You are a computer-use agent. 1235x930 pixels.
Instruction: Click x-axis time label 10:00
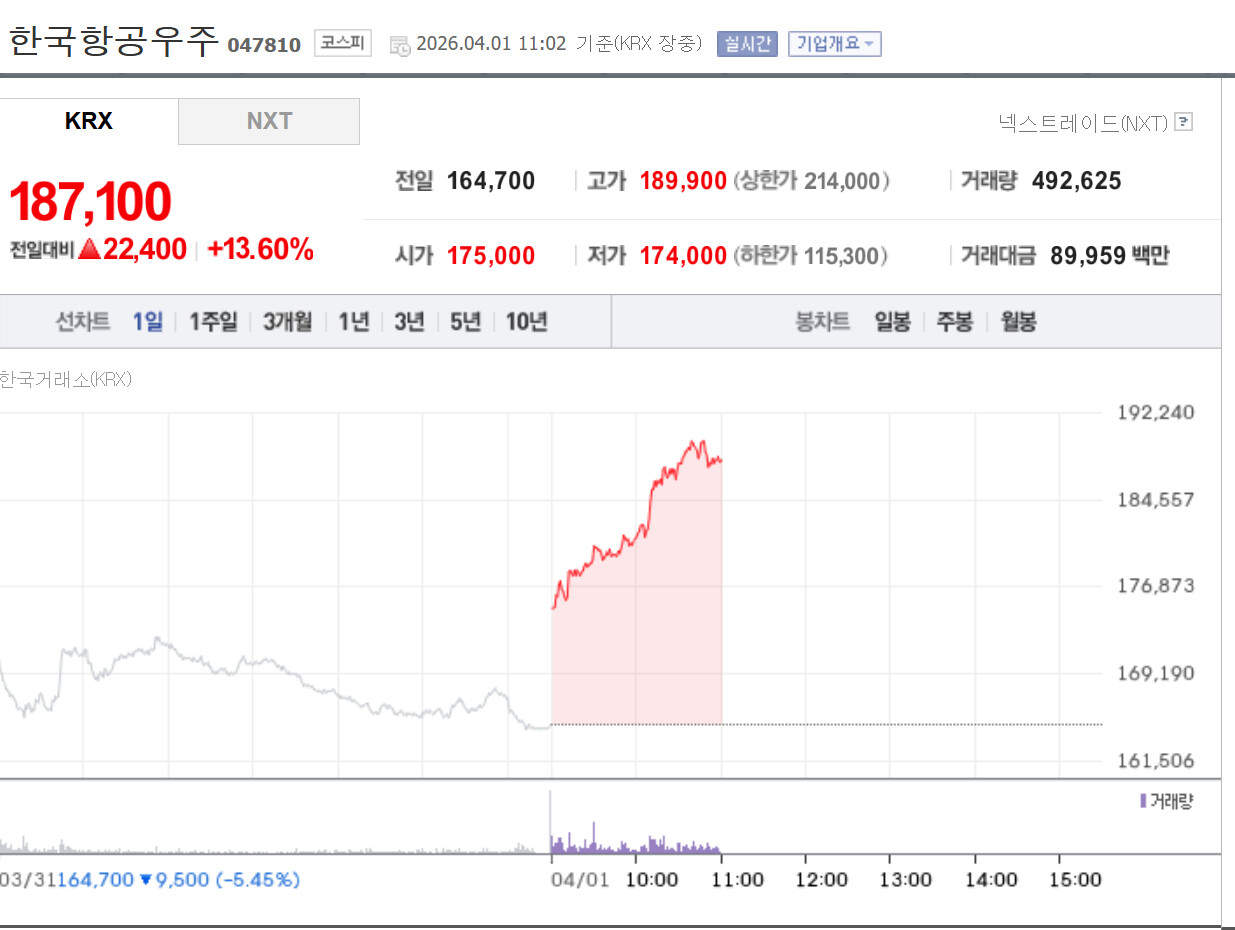click(x=651, y=880)
